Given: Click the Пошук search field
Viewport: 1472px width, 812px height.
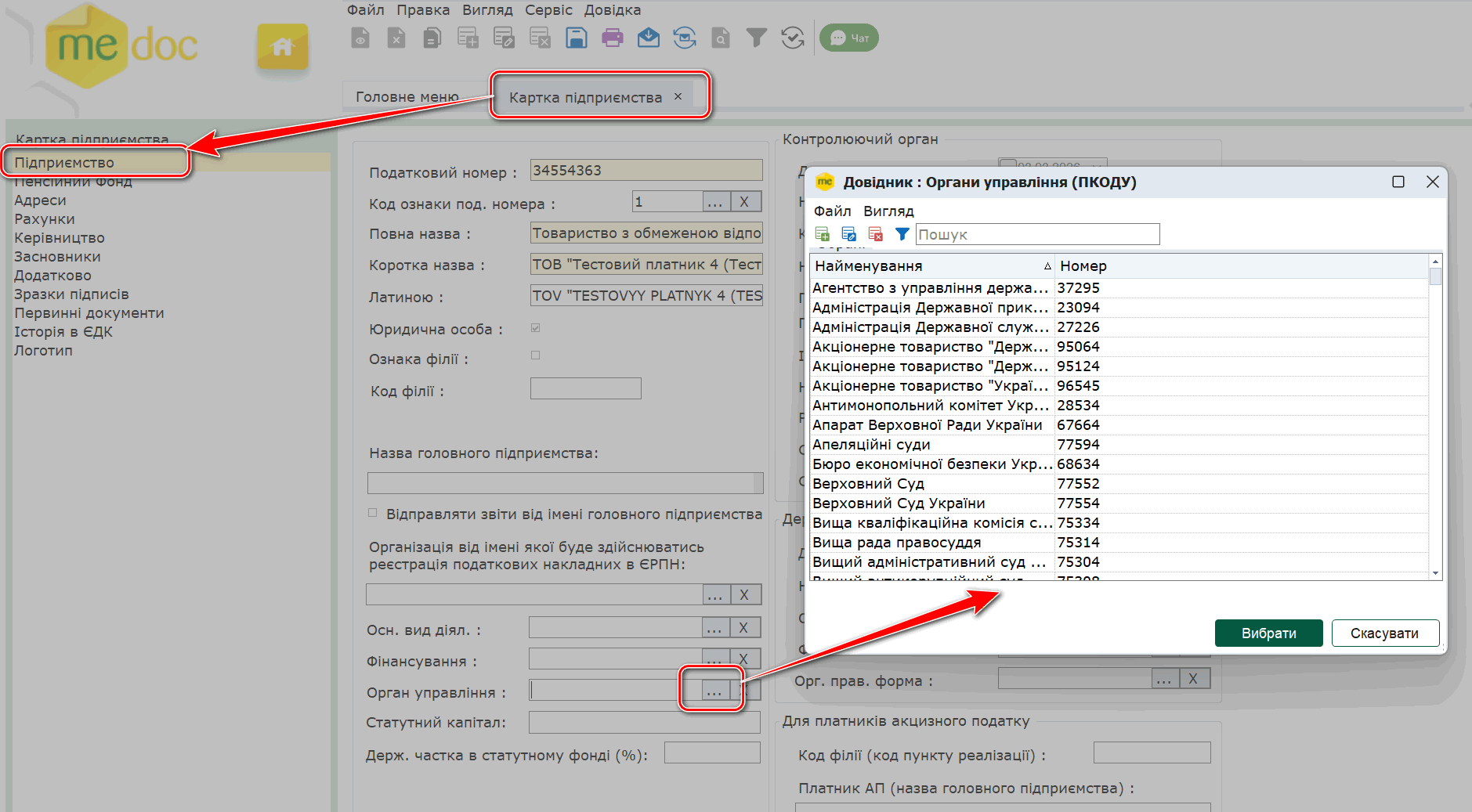Looking at the screenshot, I should [x=1037, y=234].
